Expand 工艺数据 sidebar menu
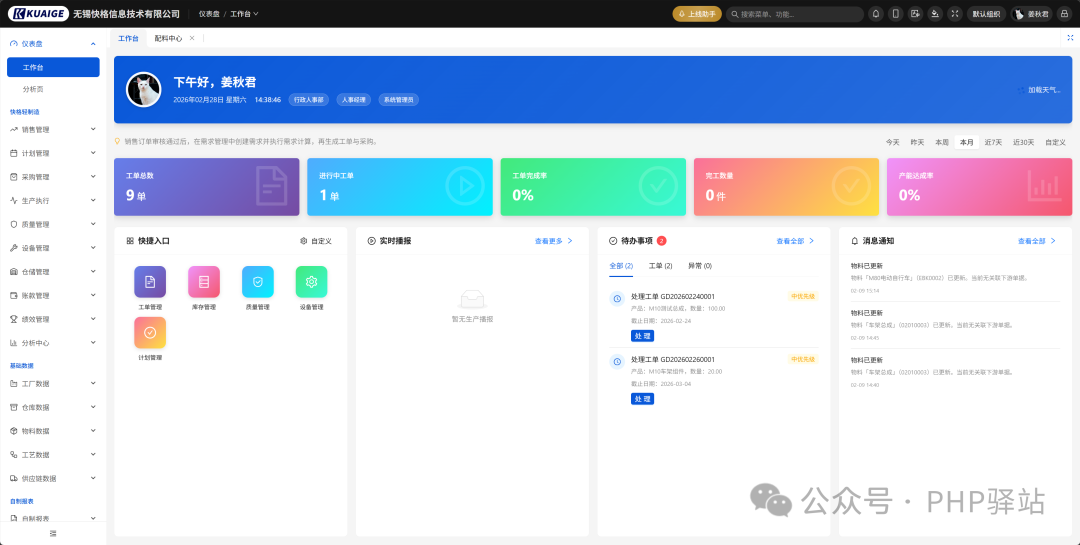The width and height of the screenshot is (1080, 545). [x=53, y=455]
